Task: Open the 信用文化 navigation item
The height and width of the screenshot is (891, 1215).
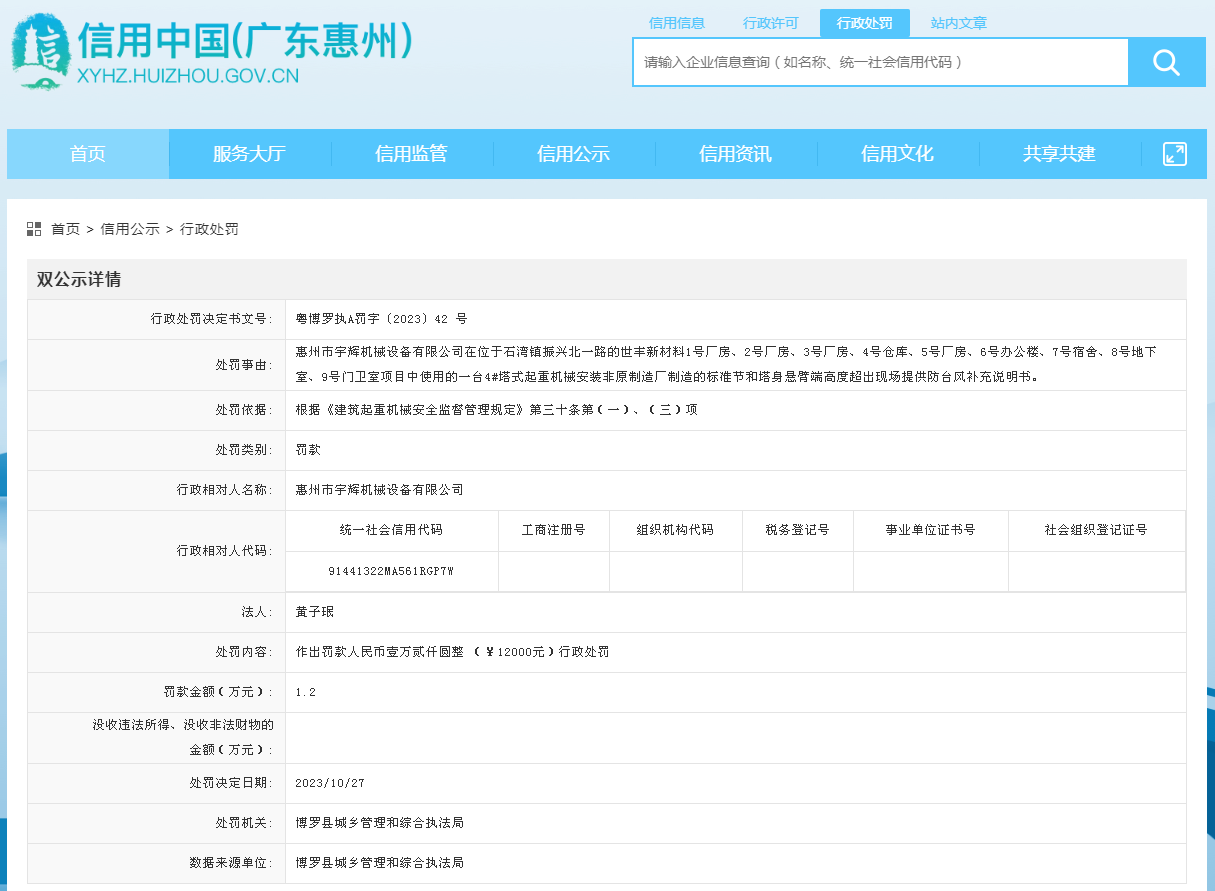Action: tap(897, 154)
